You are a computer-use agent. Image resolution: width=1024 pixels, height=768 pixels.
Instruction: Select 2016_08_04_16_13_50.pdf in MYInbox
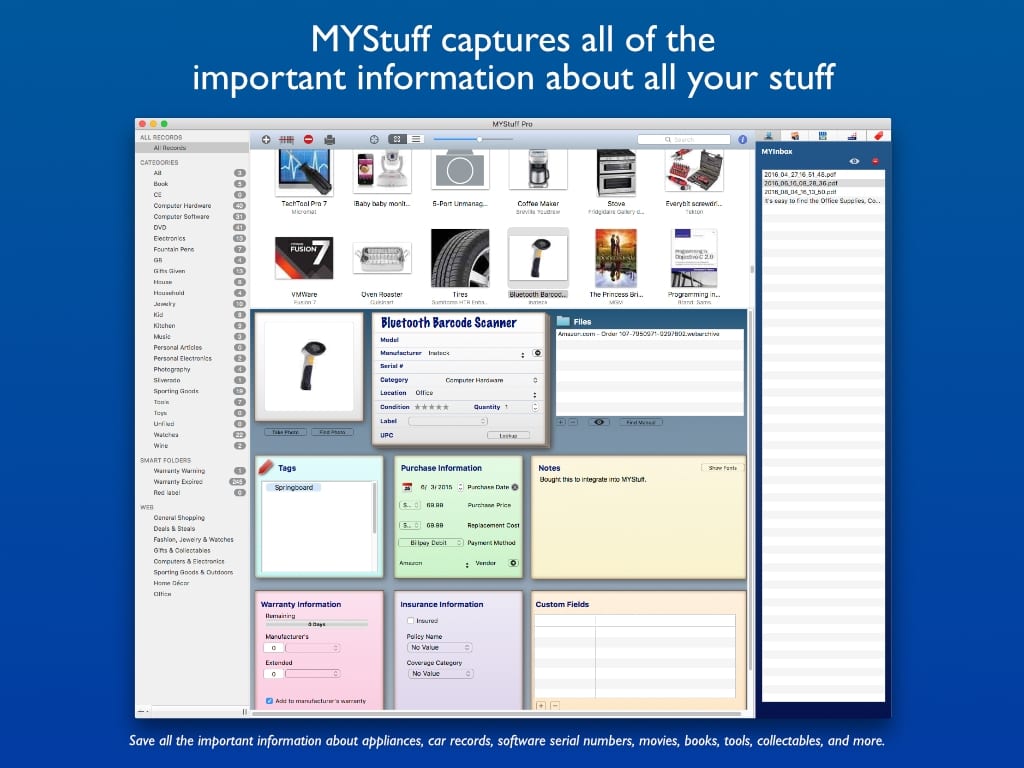point(823,192)
